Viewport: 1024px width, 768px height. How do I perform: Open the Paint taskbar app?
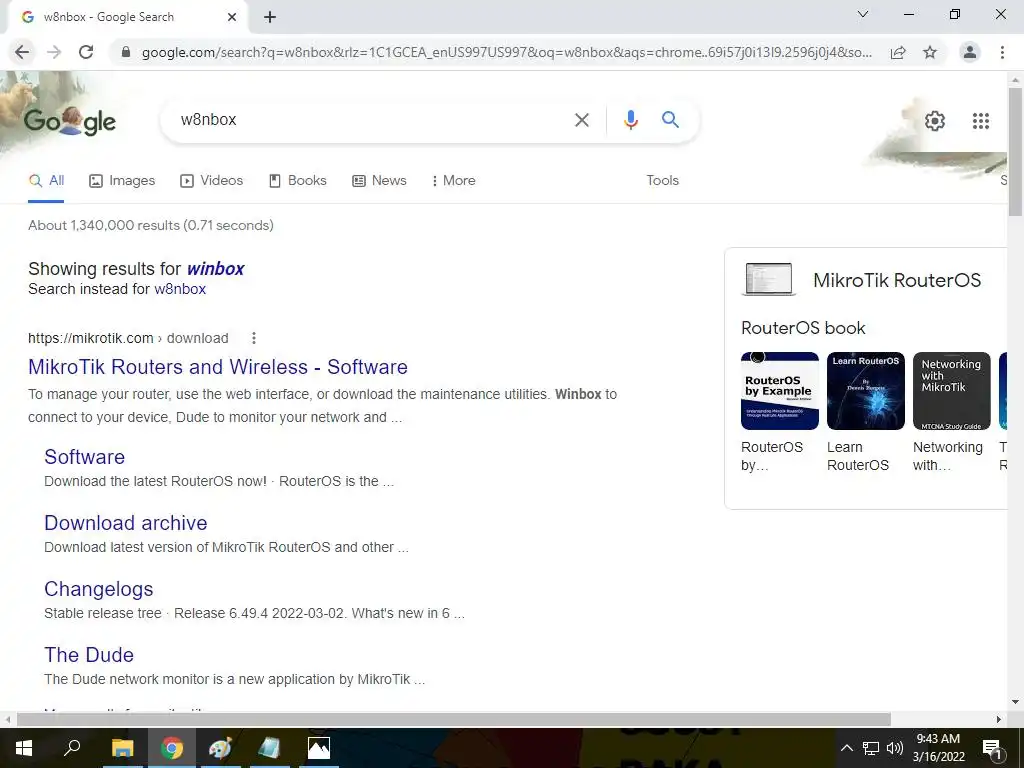click(x=221, y=748)
